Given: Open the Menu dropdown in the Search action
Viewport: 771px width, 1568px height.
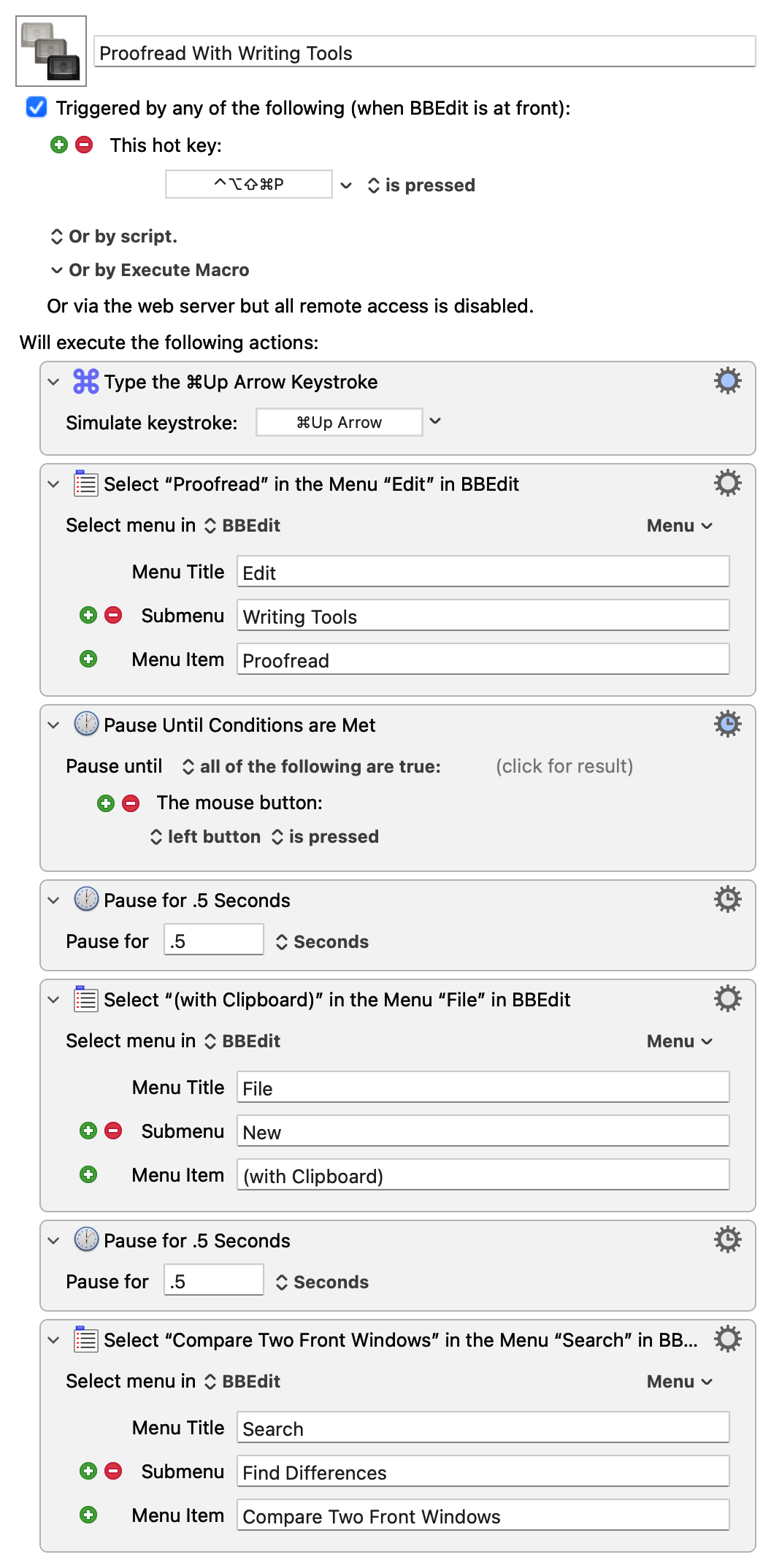Looking at the screenshot, I should [678, 1381].
